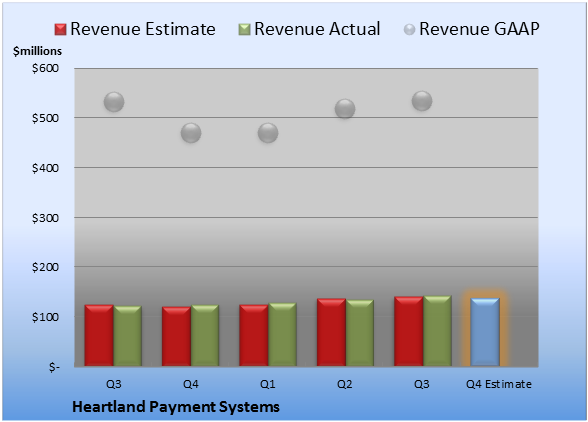Image resolution: width=588 pixels, height=422 pixels.
Task: Click the GAAP revenue sphere above Q4
Action: (x=191, y=133)
